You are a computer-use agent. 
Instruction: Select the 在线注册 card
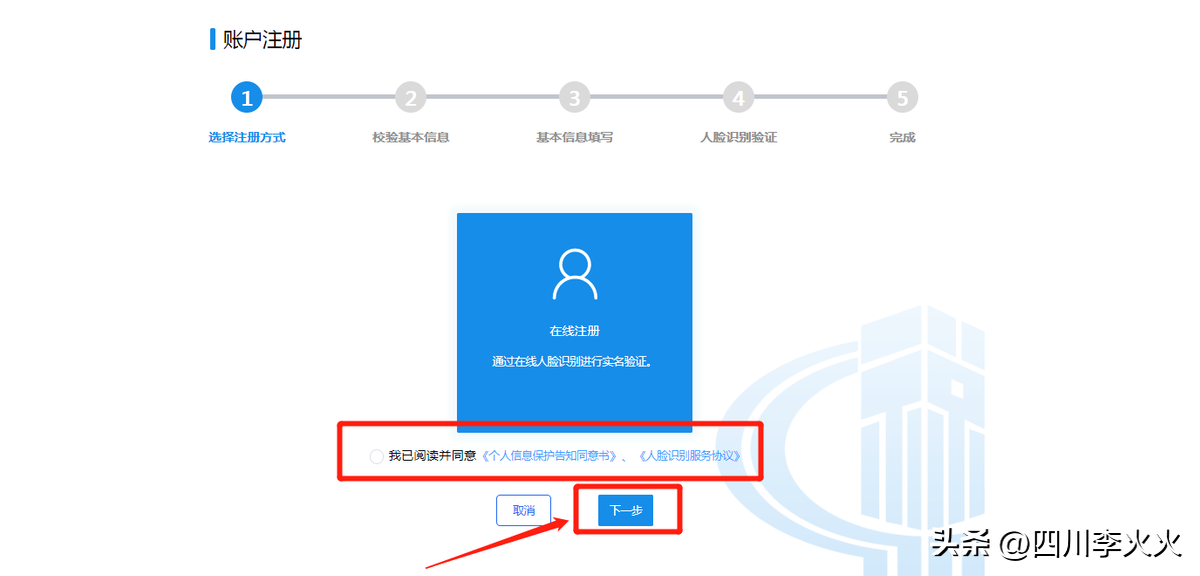[x=574, y=322]
